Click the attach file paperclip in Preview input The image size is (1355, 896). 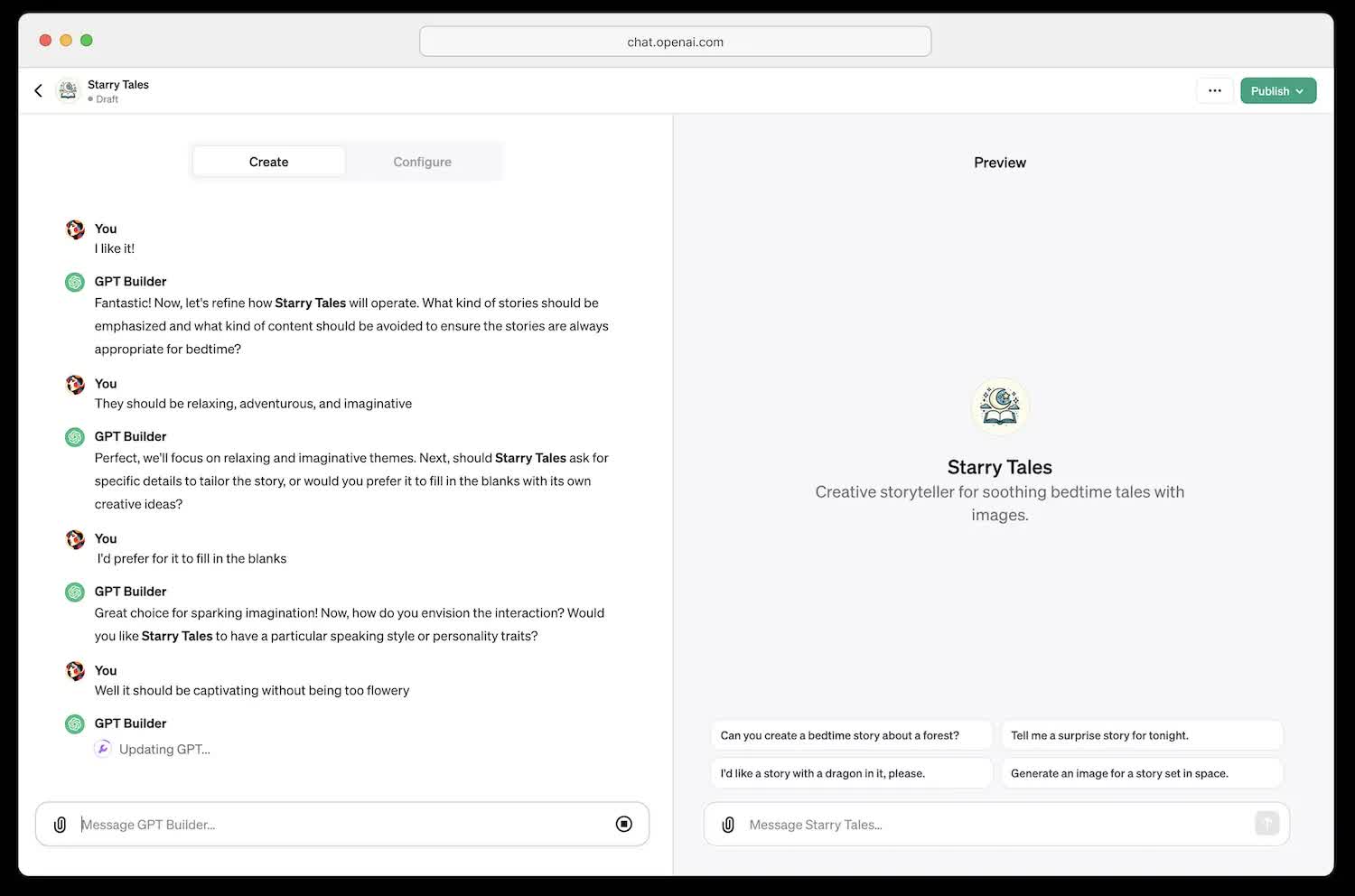(x=728, y=825)
